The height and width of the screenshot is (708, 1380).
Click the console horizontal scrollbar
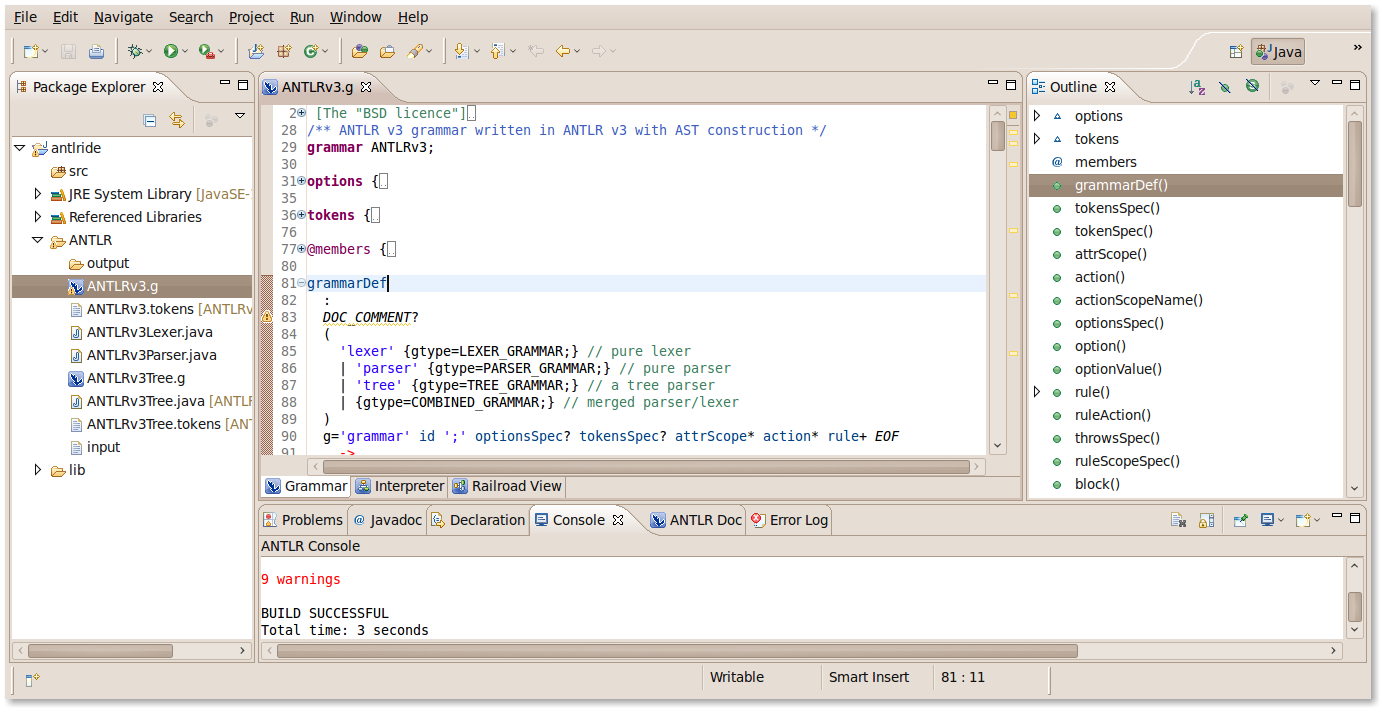pos(676,651)
